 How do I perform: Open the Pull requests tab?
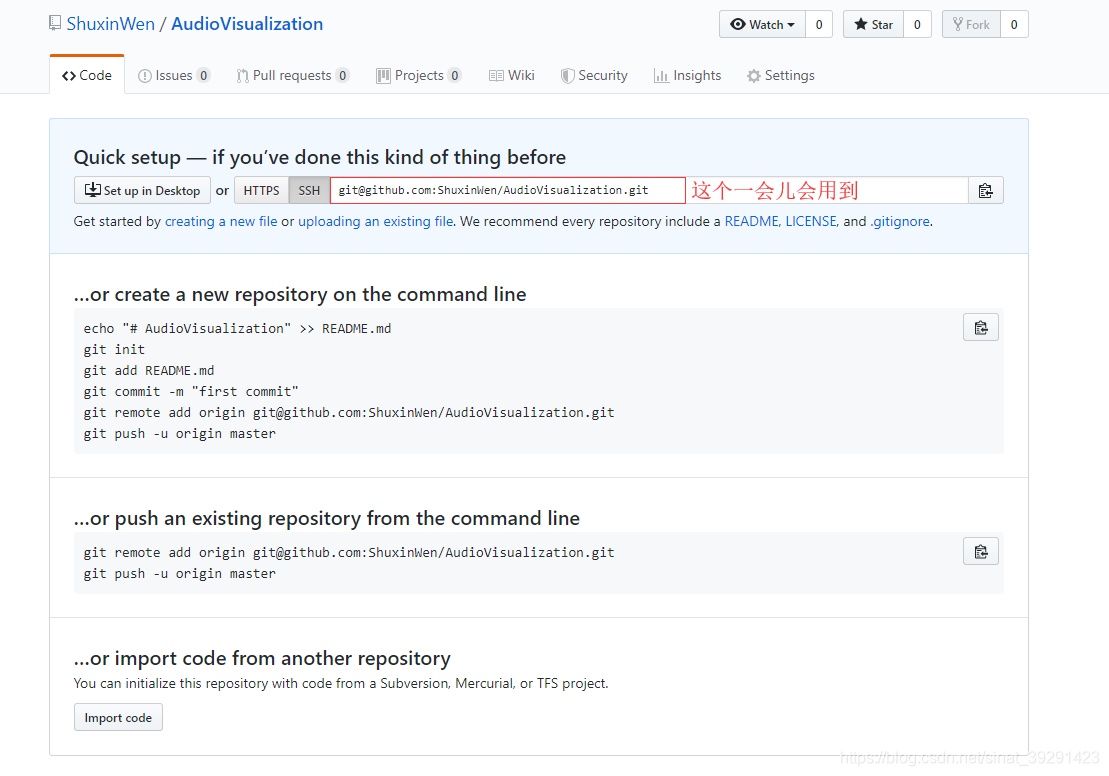pyautogui.click(x=293, y=75)
